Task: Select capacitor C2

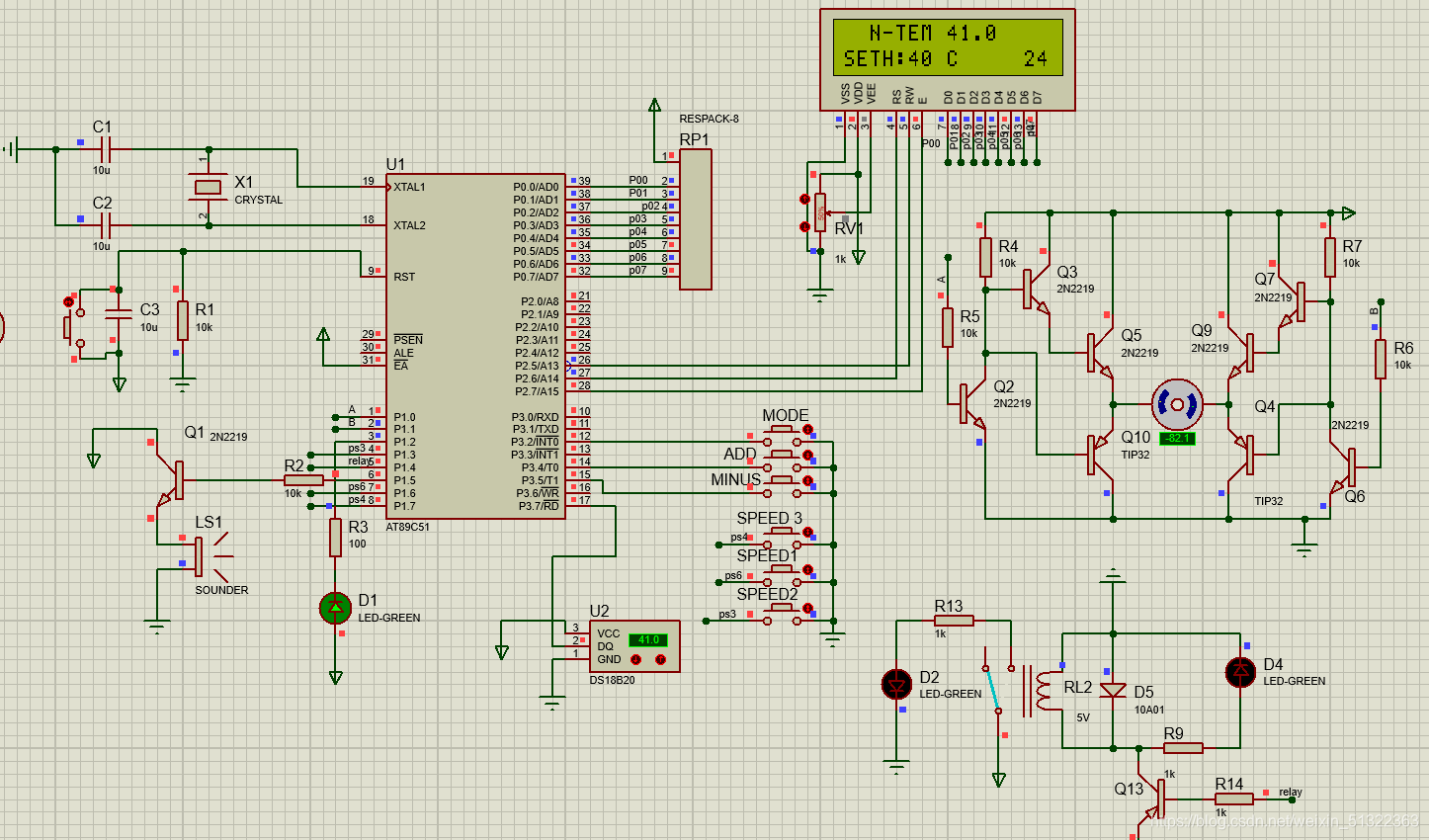Action: (106, 225)
